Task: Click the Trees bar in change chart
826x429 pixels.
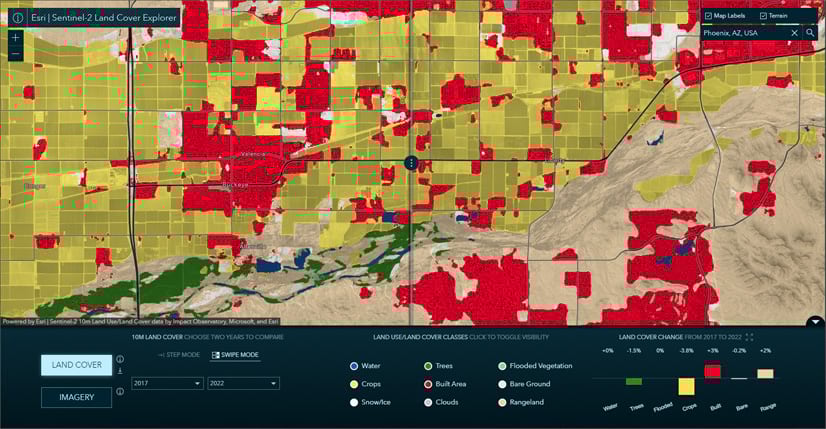Action: pos(634,382)
